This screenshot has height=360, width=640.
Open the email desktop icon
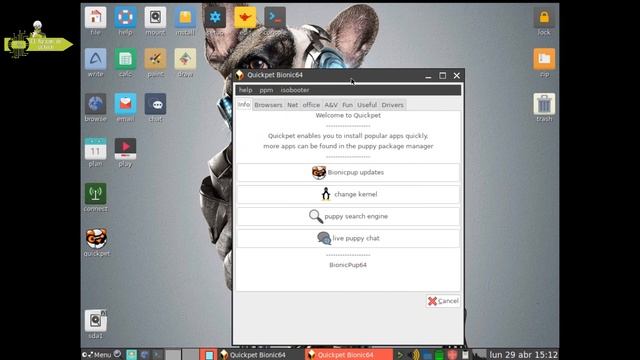(125, 104)
